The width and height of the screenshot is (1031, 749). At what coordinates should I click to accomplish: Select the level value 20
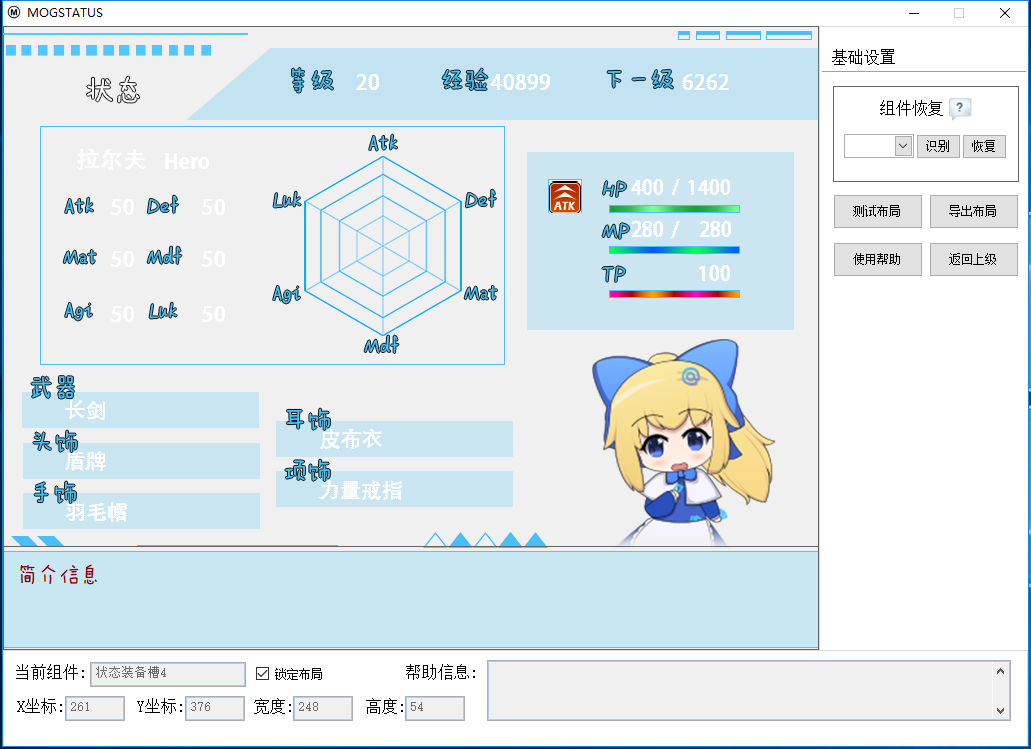[368, 82]
